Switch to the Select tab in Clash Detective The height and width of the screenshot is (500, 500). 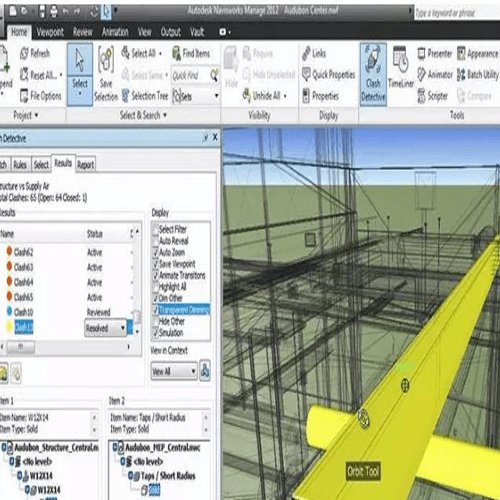coord(41,165)
